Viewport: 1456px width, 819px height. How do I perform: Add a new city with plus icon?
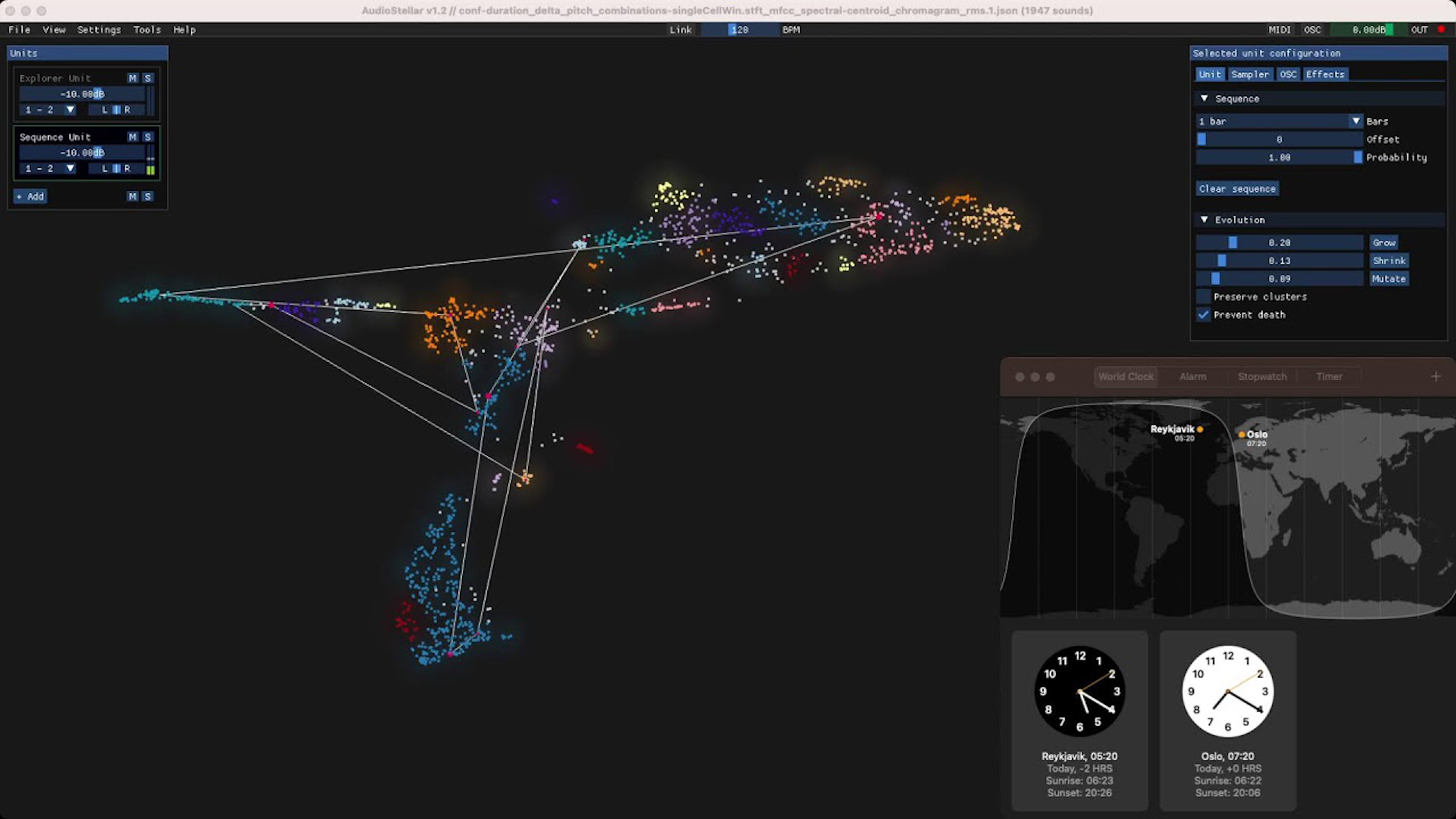click(1436, 377)
